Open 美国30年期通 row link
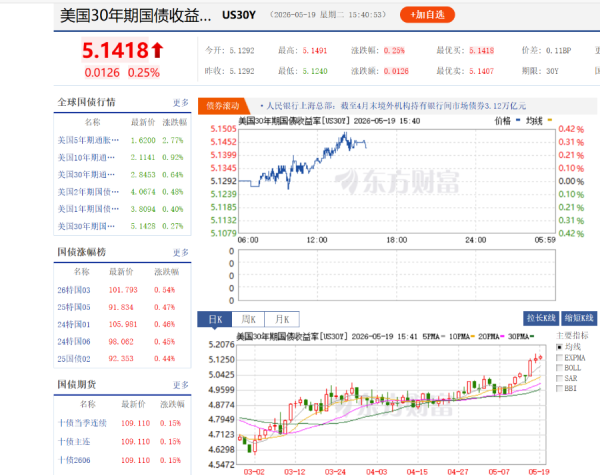The height and width of the screenshot is (475, 600). tap(86, 175)
